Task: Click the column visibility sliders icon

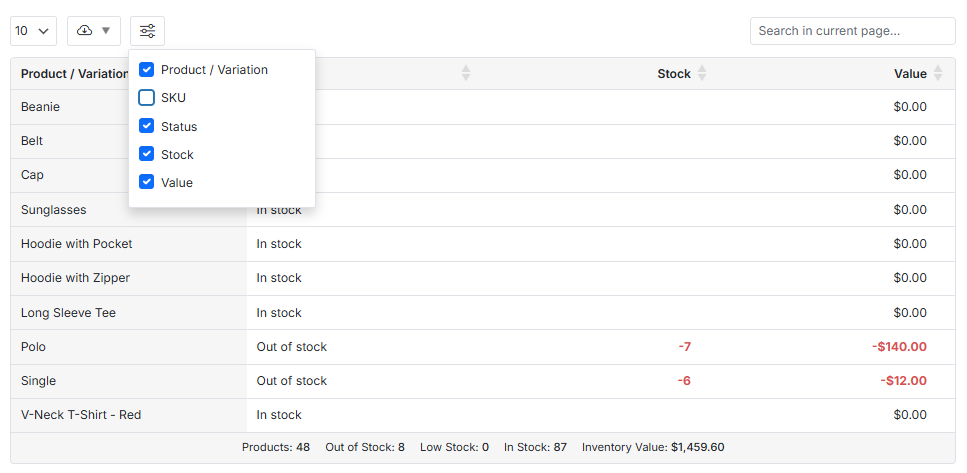Action: (147, 31)
